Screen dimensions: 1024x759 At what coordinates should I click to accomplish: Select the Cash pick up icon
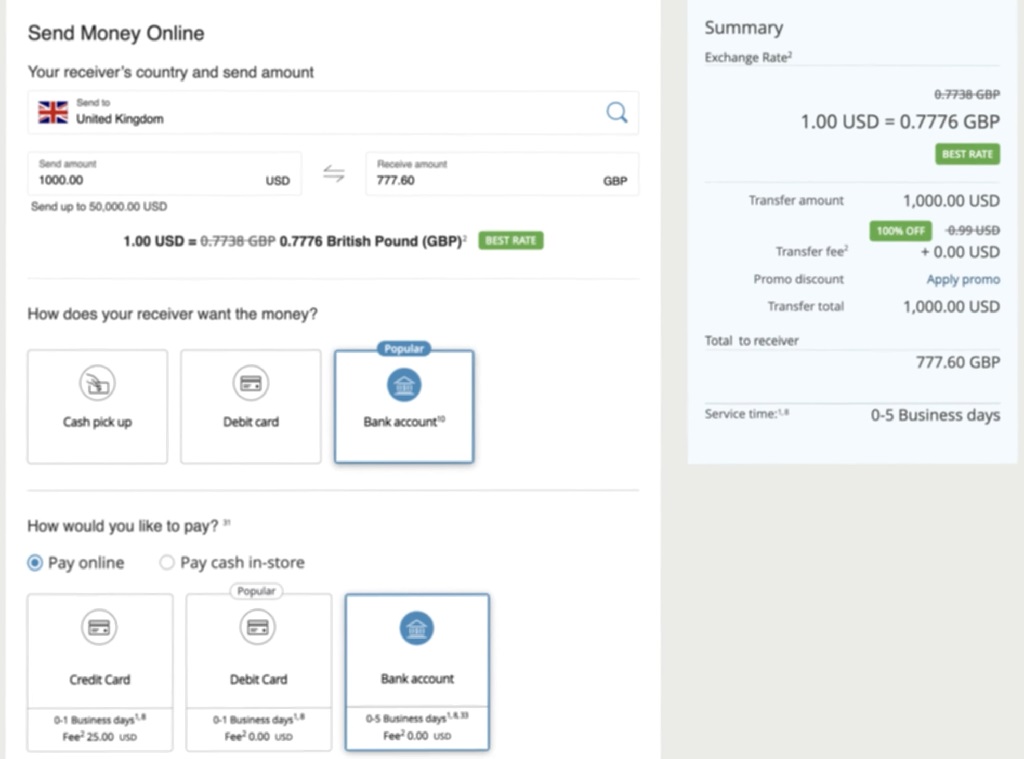[x=96, y=382]
